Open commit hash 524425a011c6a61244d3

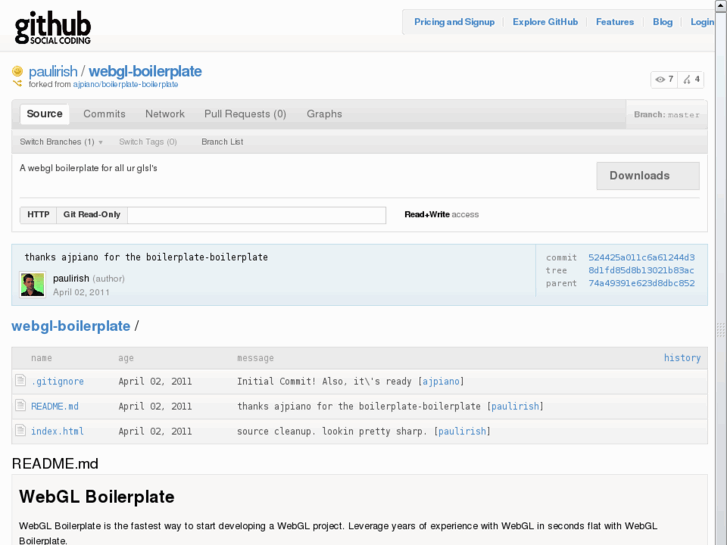pos(641,257)
